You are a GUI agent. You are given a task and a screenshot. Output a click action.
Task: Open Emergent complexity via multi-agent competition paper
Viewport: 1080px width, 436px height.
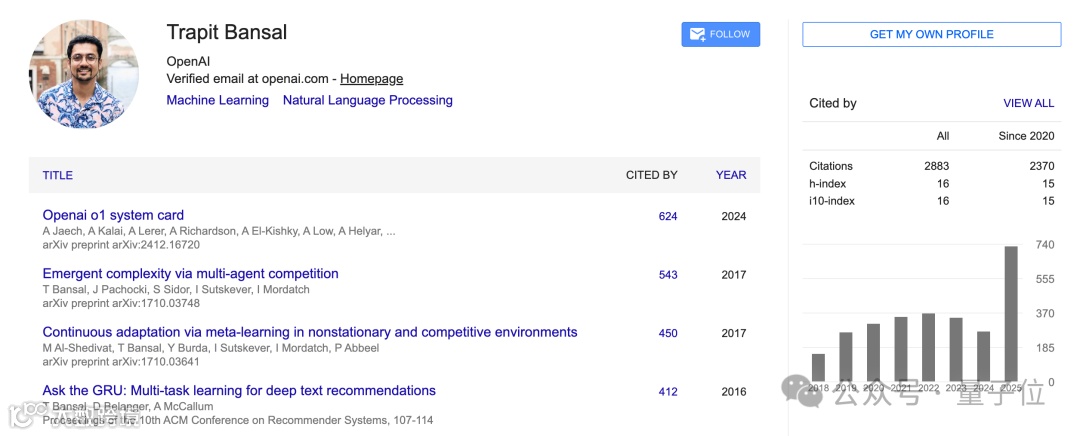coord(190,274)
